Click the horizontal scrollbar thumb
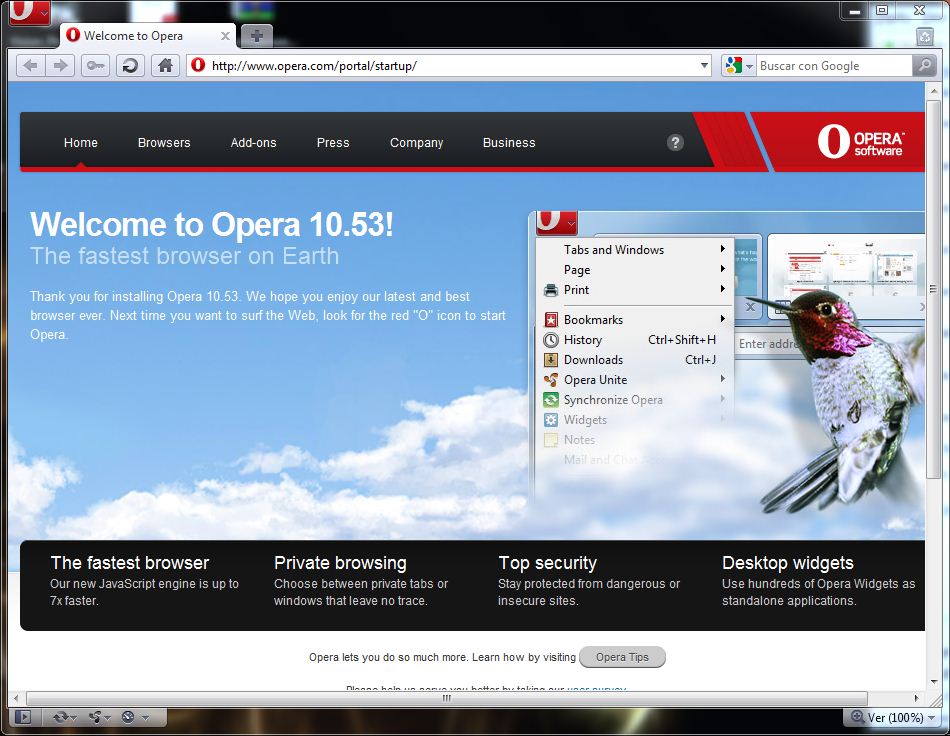The height and width of the screenshot is (736, 950). point(447,698)
